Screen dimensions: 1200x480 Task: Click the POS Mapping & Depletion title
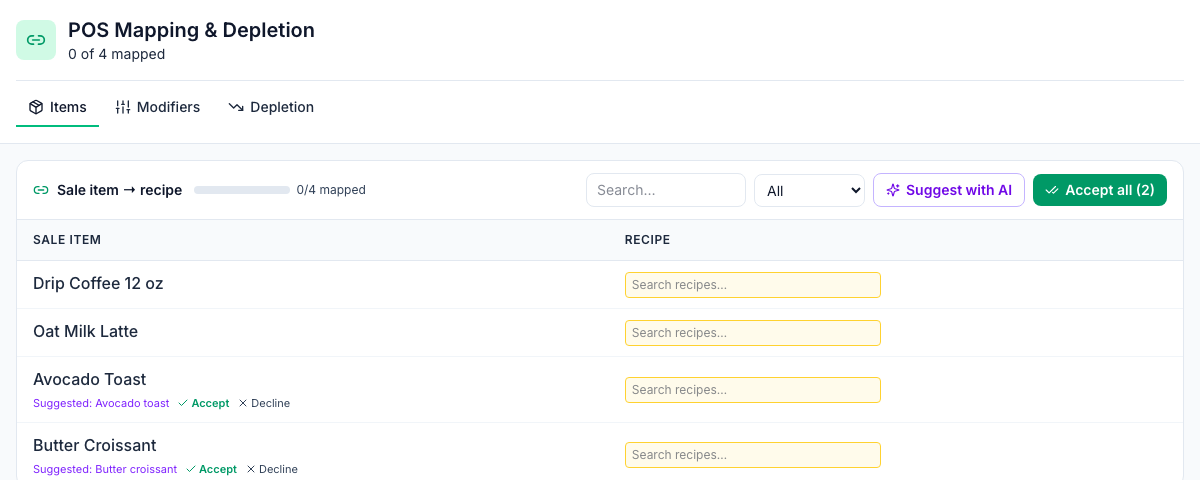191,30
